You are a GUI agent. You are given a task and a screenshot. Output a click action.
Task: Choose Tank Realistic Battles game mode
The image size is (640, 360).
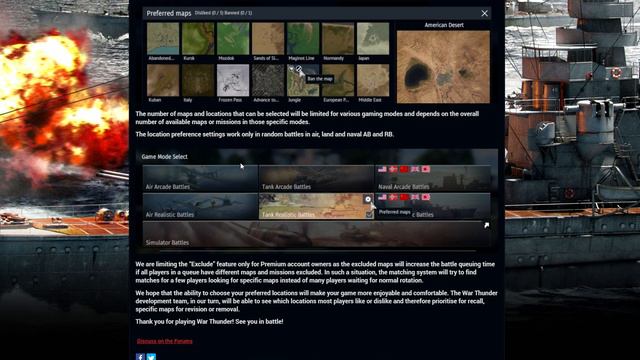click(x=316, y=206)
